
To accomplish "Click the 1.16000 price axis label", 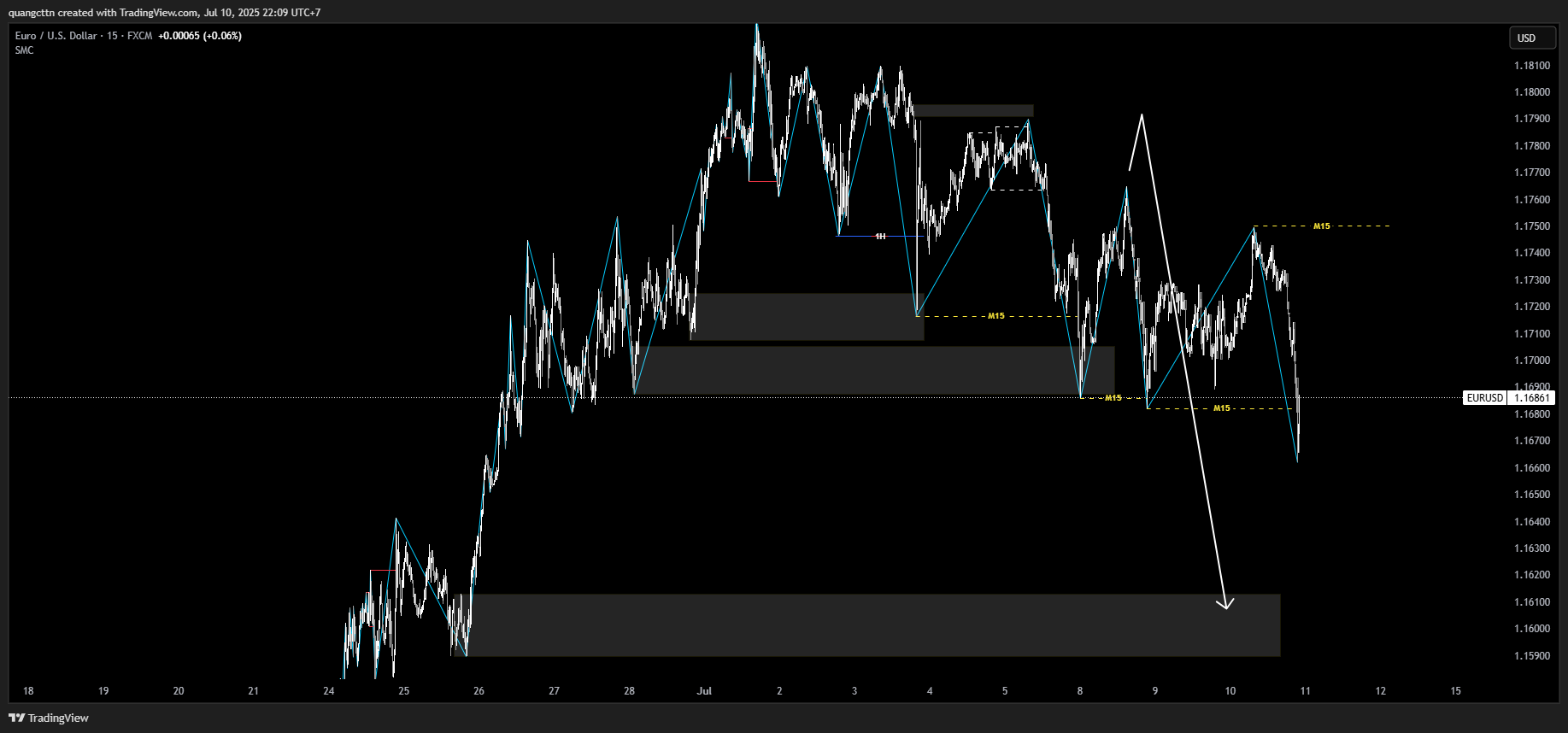I will (1532, 629).
